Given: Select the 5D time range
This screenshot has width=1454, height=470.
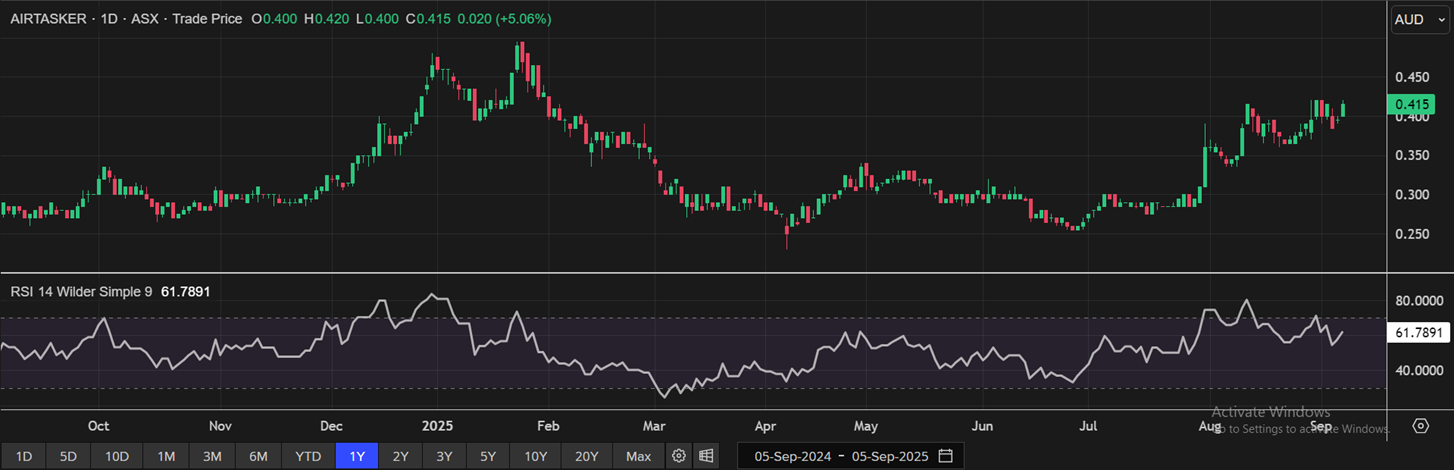Looking at the screenshot, I should (68, 456).
